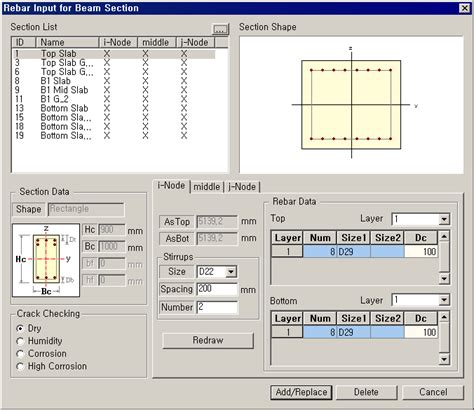474x410 pixels.
Task: Click the Top rebar Size1 D29 cell
Action: (353, 252)
